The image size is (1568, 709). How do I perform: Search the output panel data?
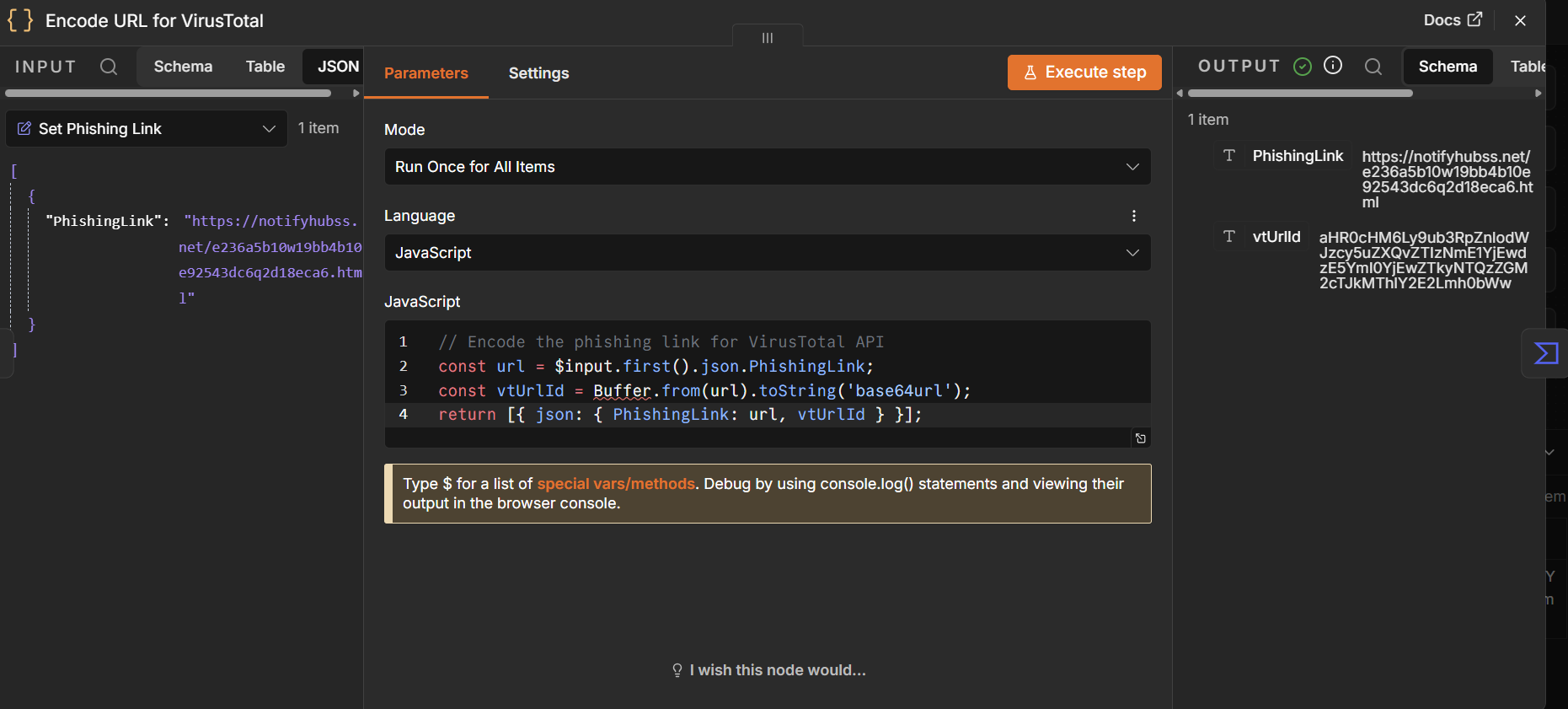coord(1373,67)
